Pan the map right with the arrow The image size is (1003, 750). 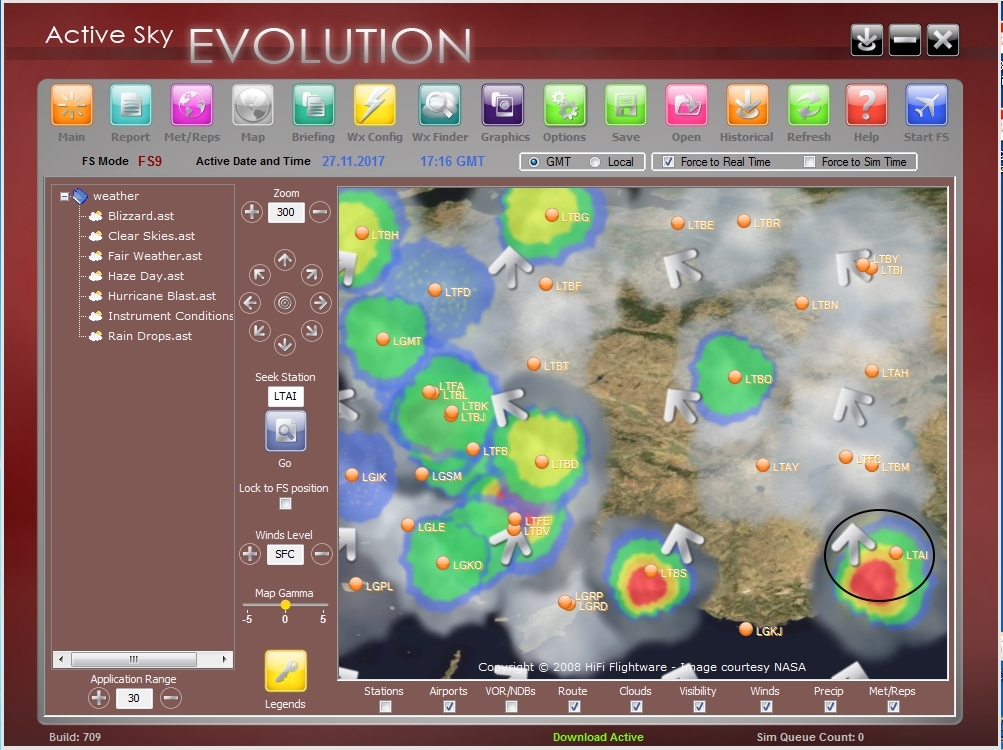coord(320,303)
